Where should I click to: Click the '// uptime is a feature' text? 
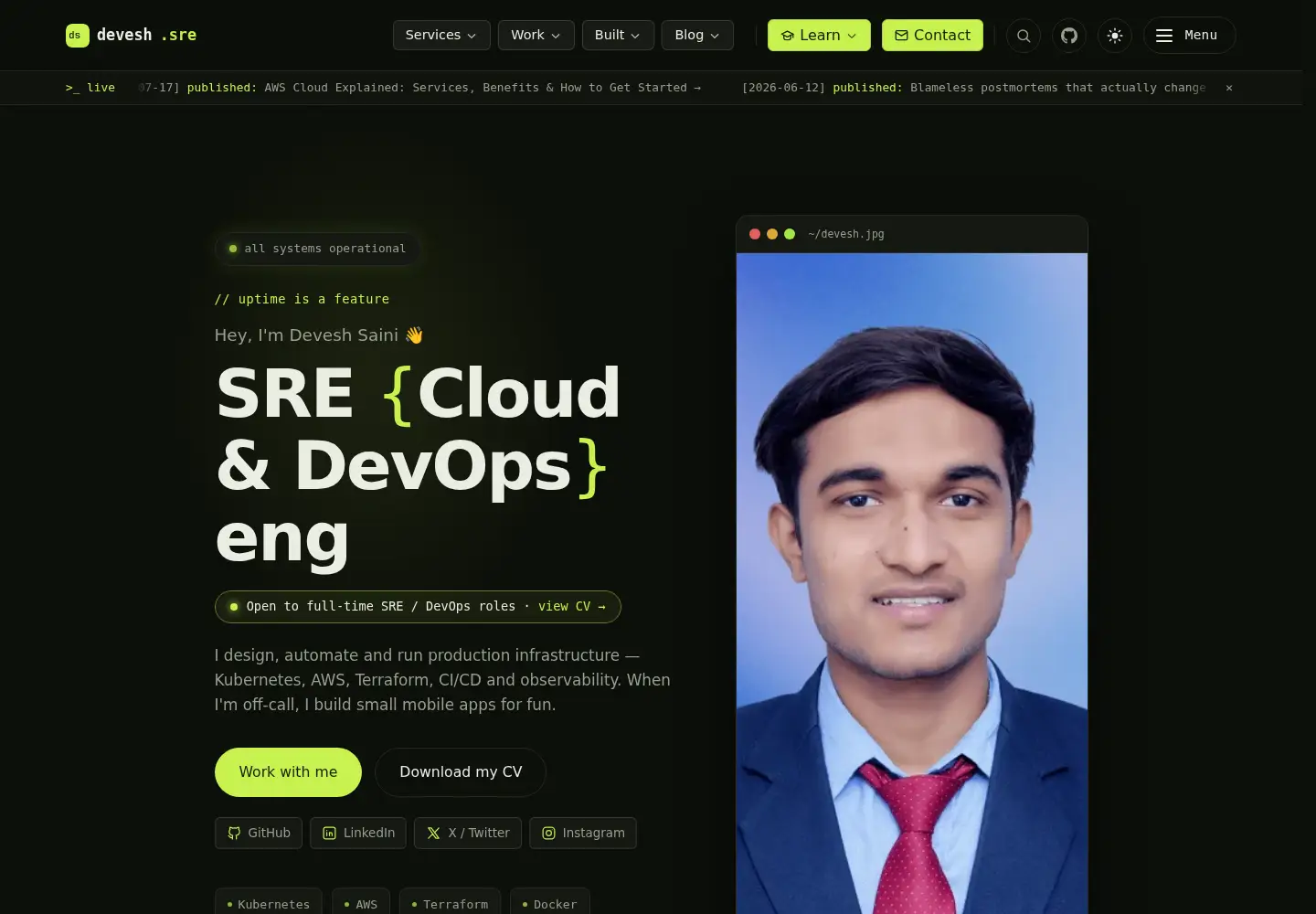point(302,299)
